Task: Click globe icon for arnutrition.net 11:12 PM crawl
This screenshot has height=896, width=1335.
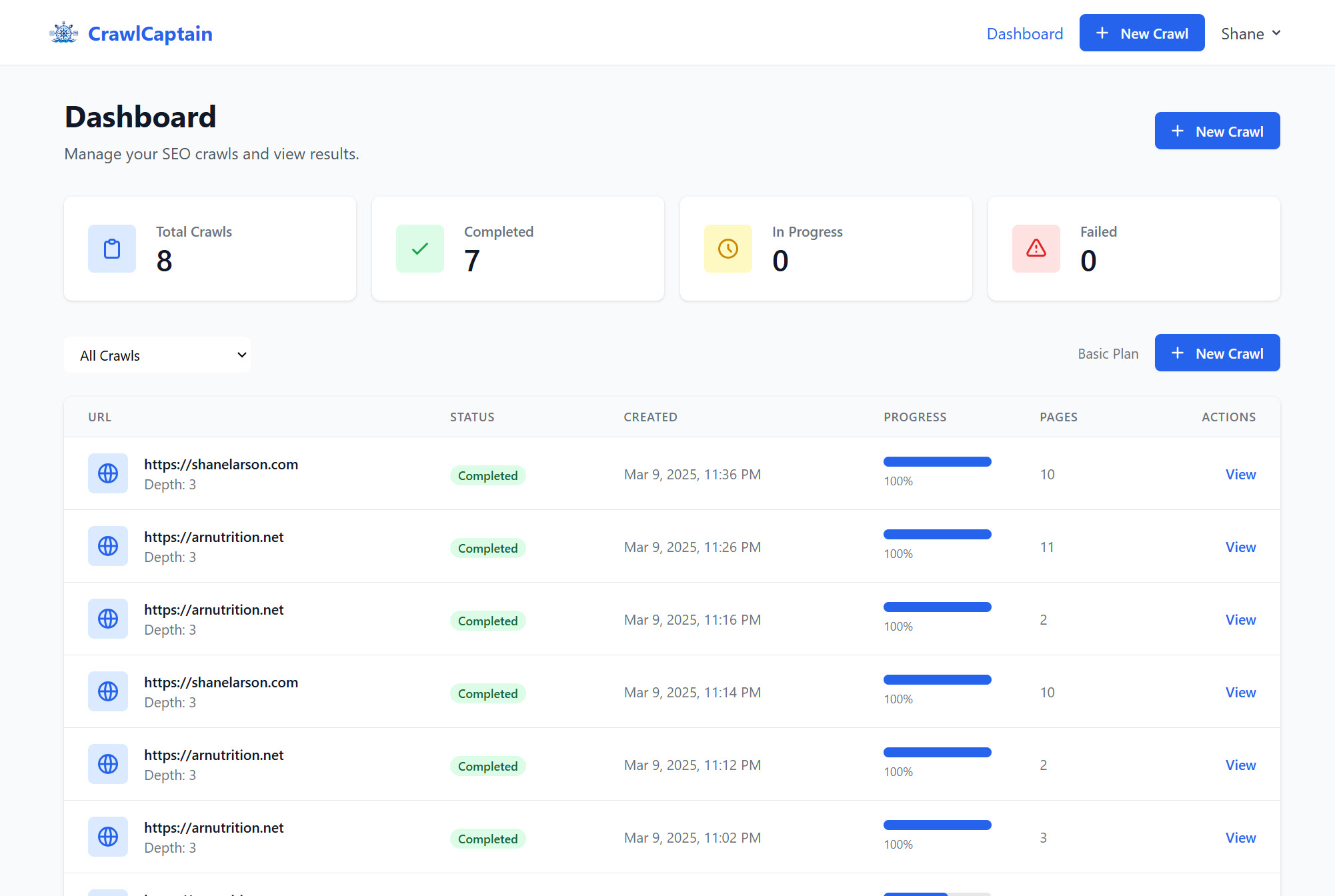Action: point(108,764)
